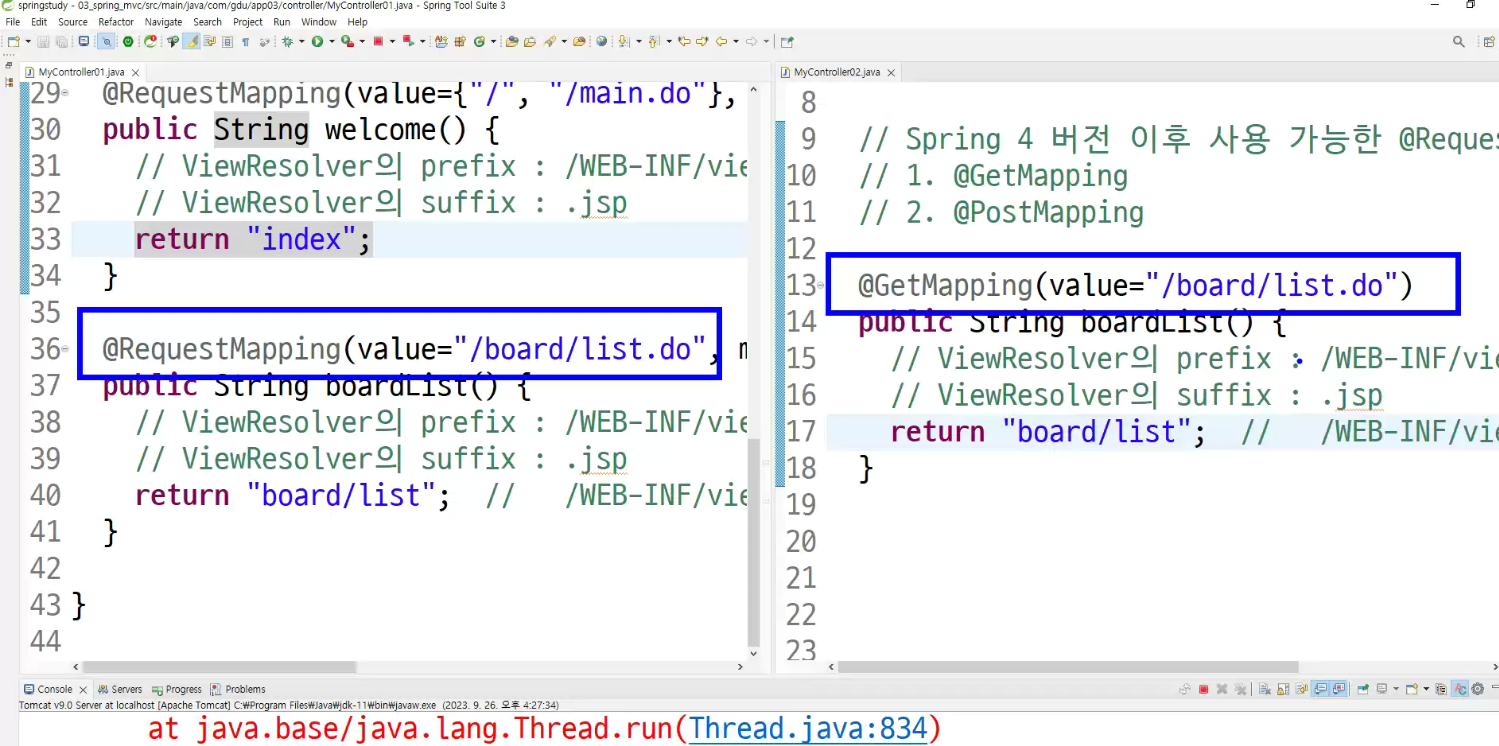This screenshot has height=746, width=1499.
Task: Collapse fold marker at line 13
Action: point(821,285)
